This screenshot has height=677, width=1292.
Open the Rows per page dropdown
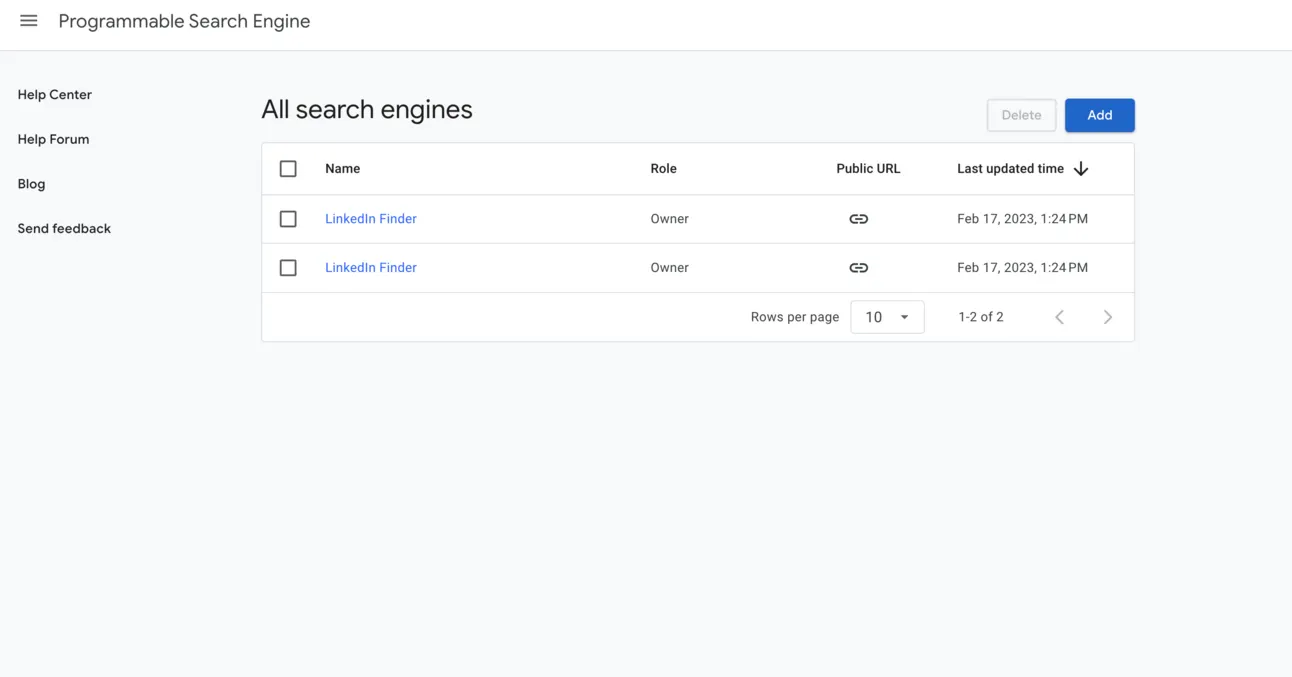[x=887, y=317]
